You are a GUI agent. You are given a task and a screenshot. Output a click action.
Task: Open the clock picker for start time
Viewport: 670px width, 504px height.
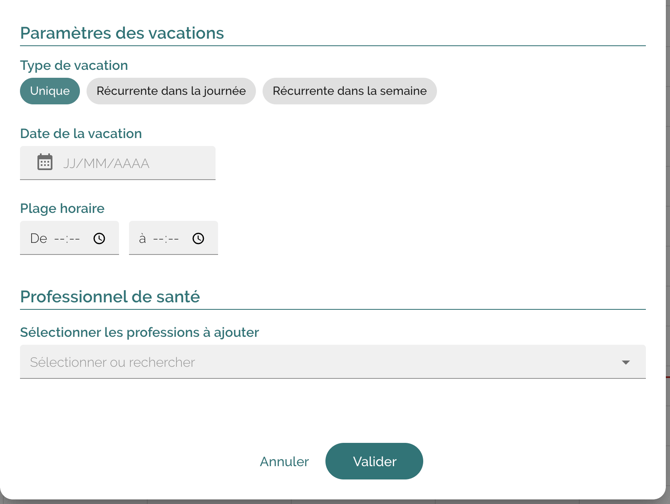pyautogui.click(x=99, y=238)
